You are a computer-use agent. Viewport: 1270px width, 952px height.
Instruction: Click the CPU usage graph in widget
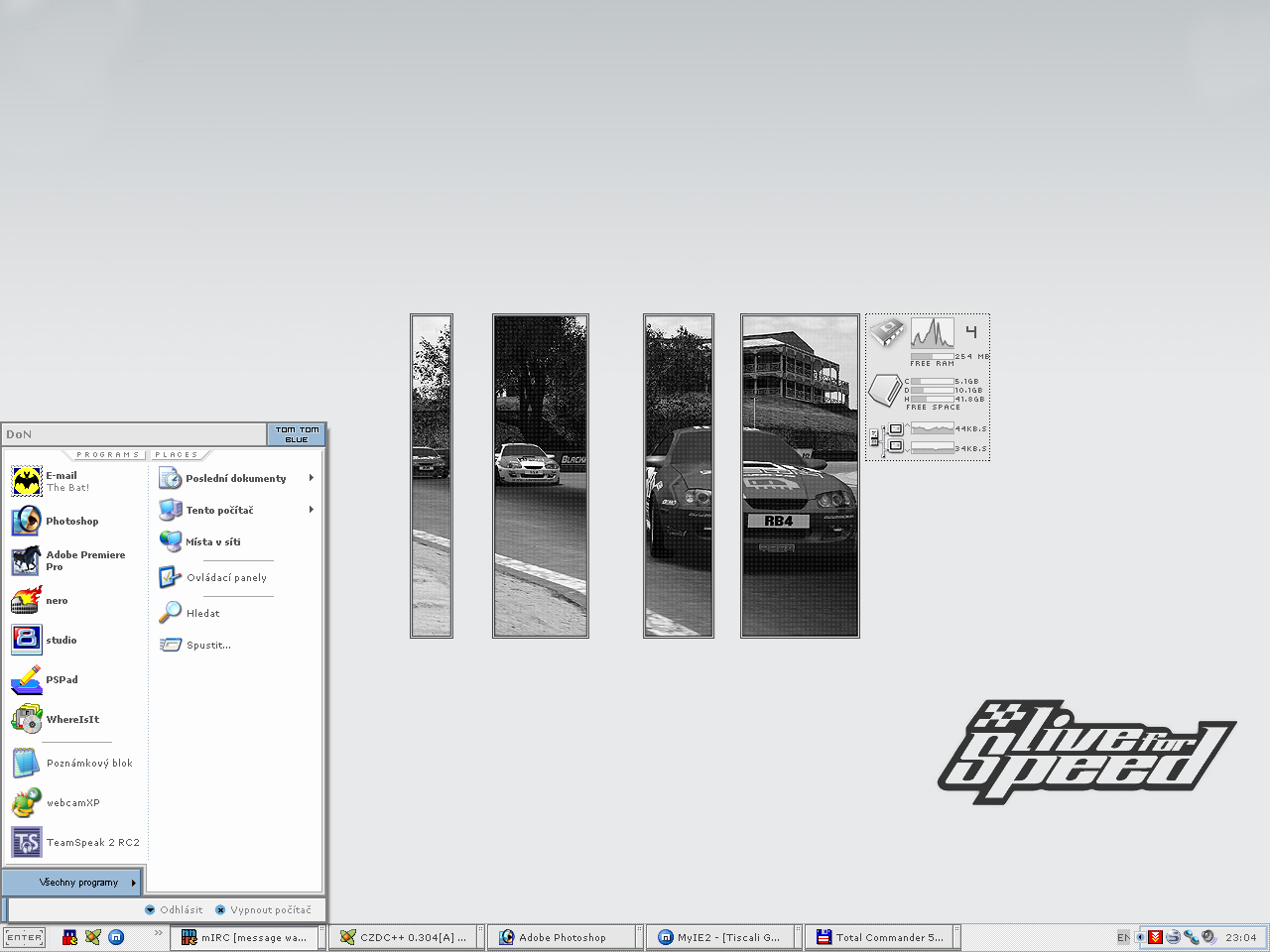pos(932,332)
